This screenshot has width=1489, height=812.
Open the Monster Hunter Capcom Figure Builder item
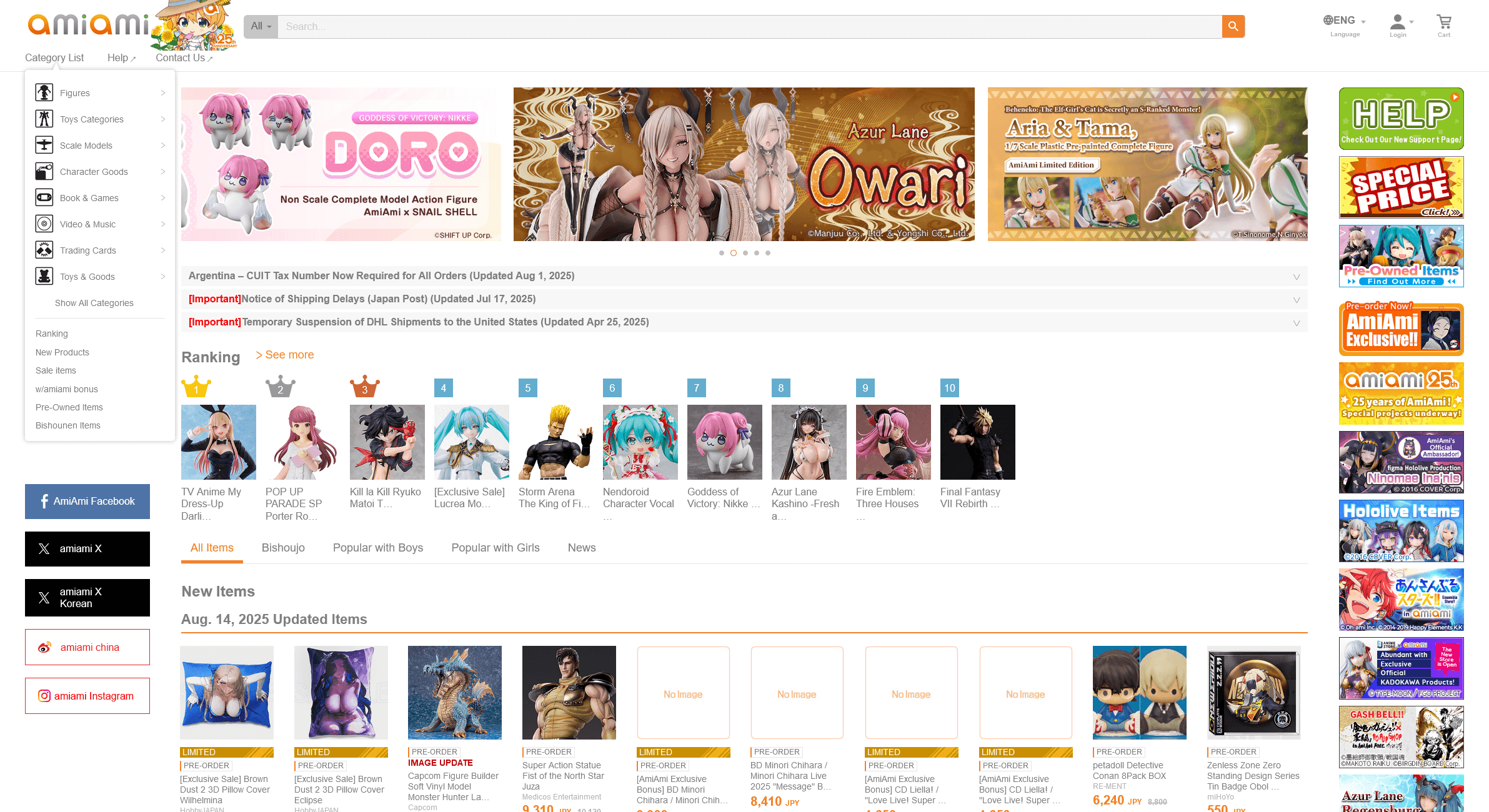pos(455,693)
